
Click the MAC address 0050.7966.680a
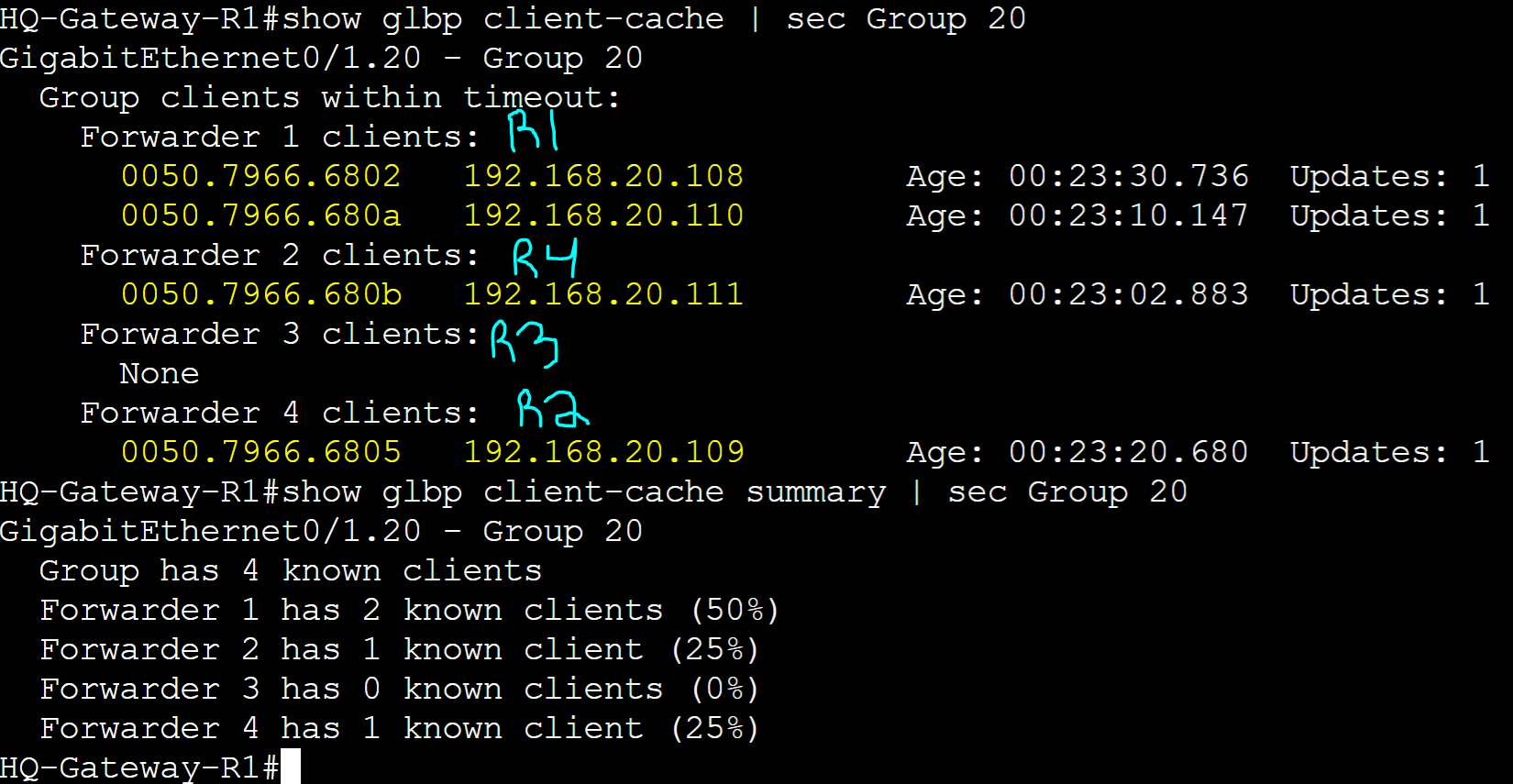point(261,215)
